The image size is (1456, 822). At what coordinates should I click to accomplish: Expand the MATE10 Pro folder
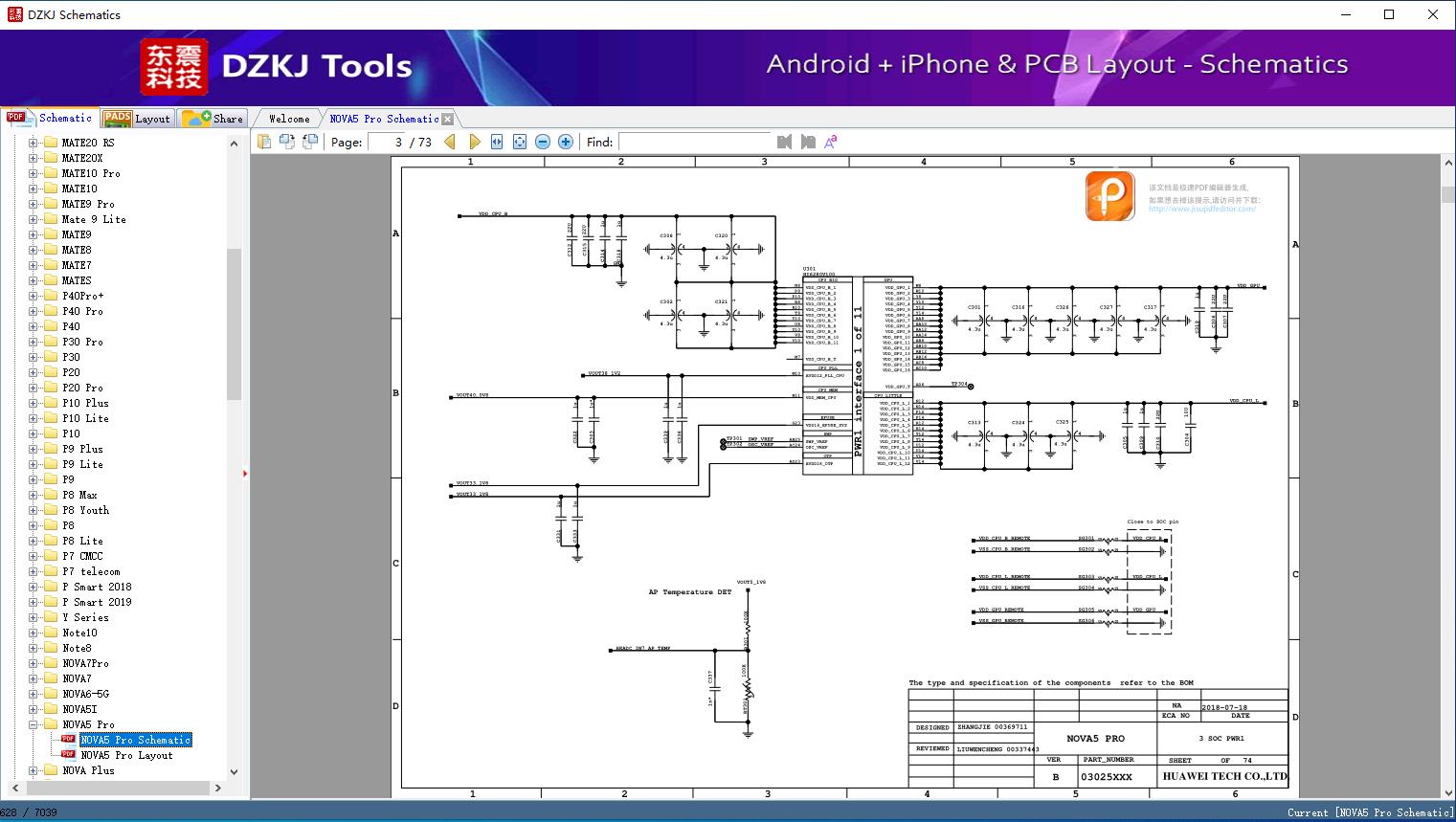(x=34, y=173)
